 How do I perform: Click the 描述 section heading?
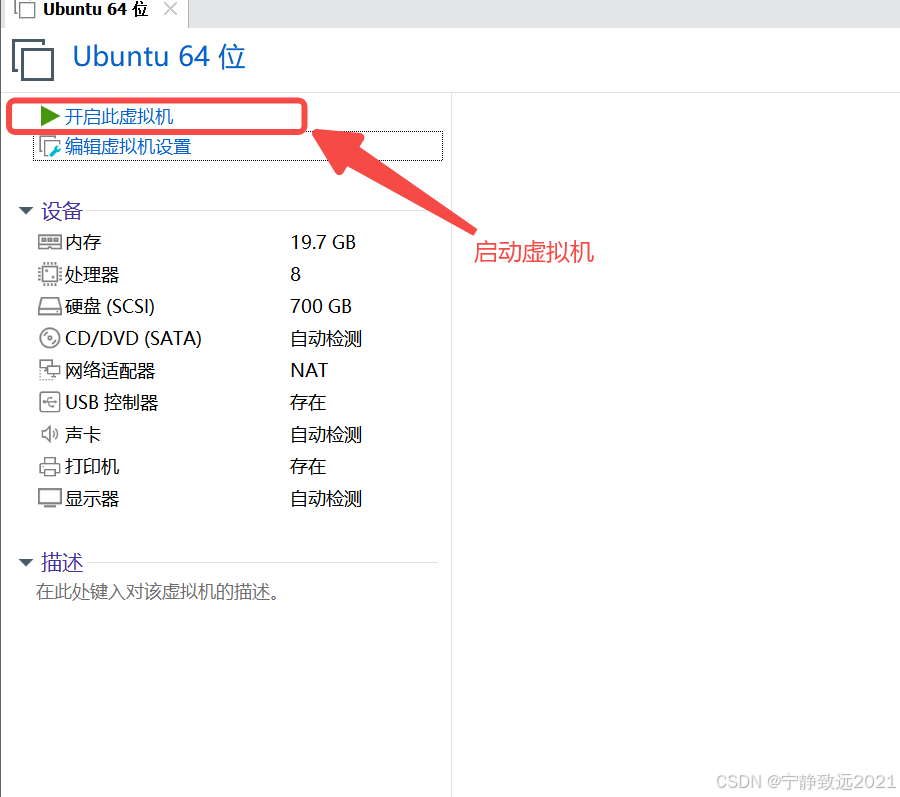62,562
